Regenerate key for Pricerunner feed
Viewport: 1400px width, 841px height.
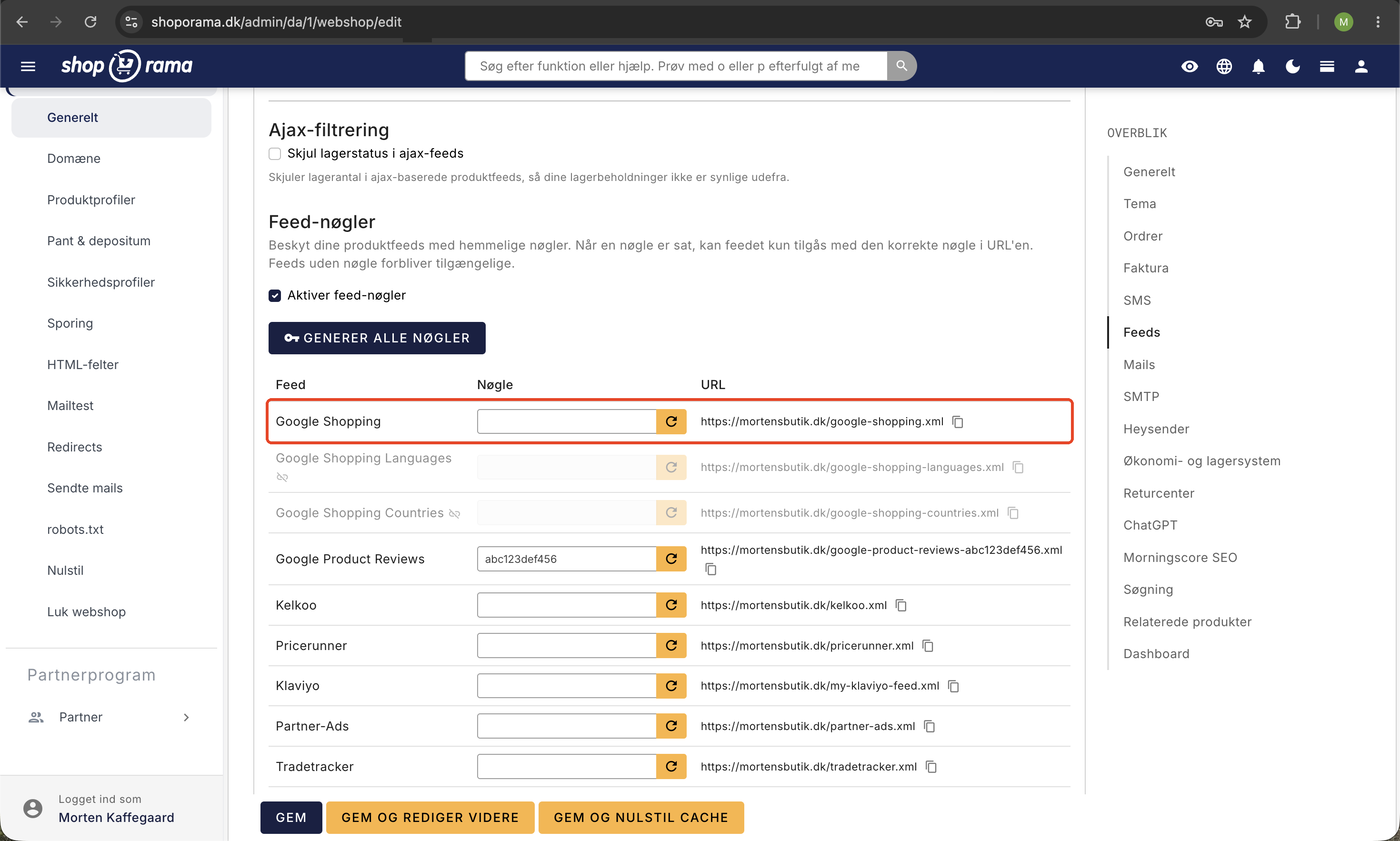click(x=671, y=645)
